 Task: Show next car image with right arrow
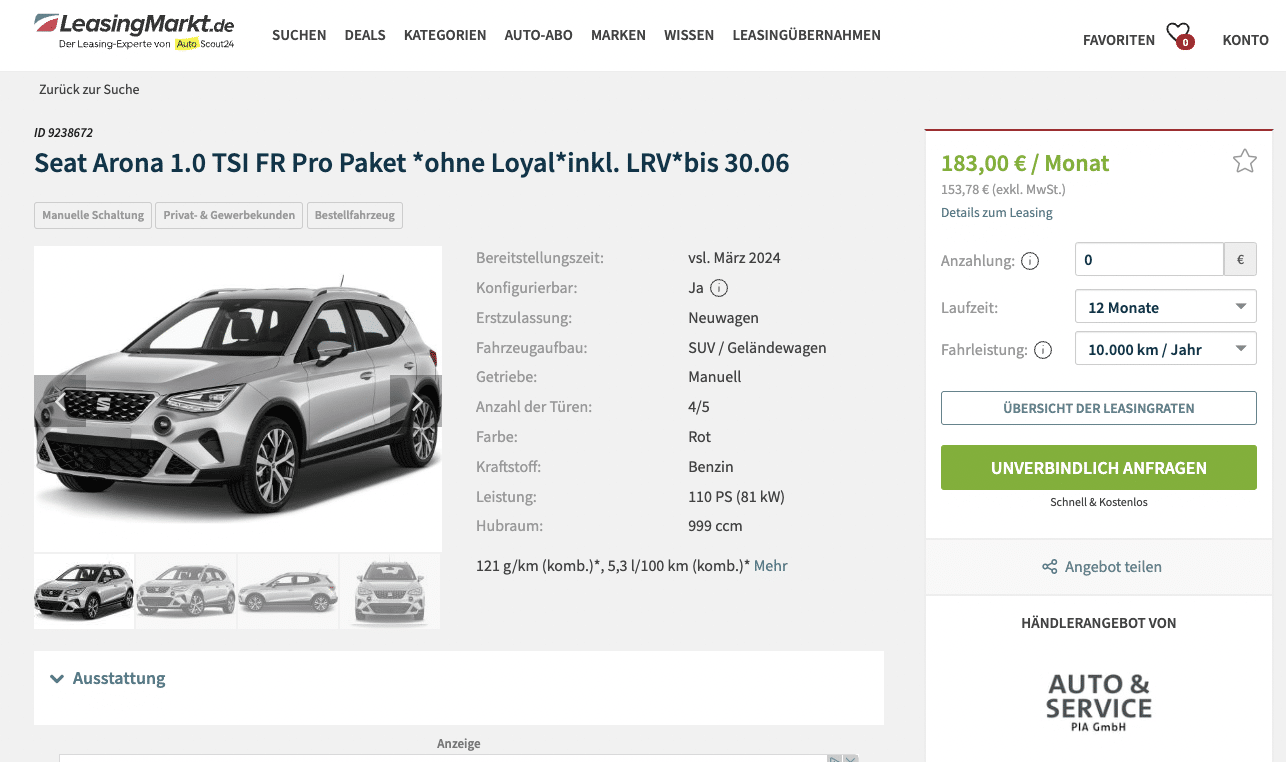coord(416,401)
